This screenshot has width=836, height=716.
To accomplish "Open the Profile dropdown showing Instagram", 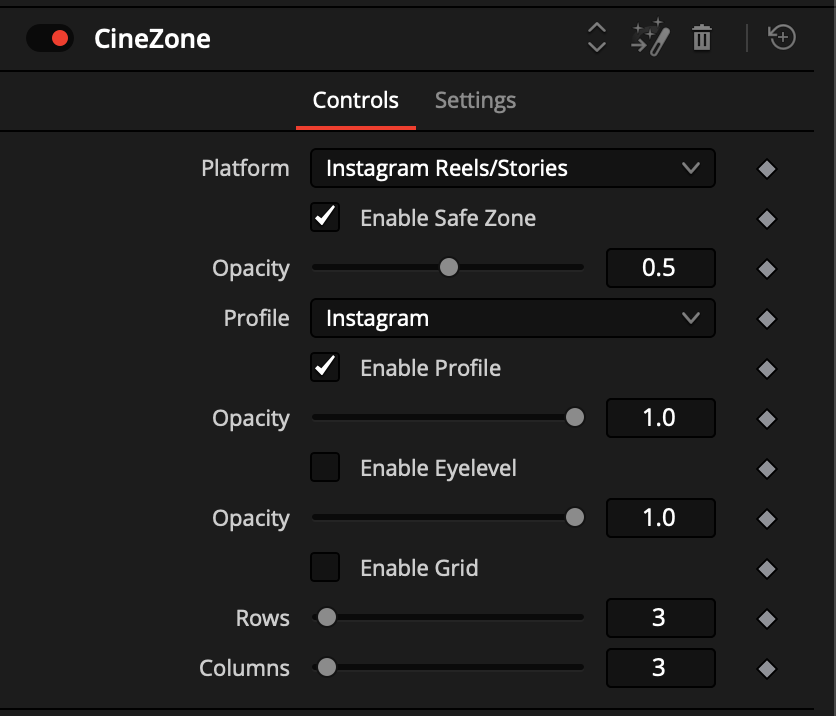I will tap(512, 318).
